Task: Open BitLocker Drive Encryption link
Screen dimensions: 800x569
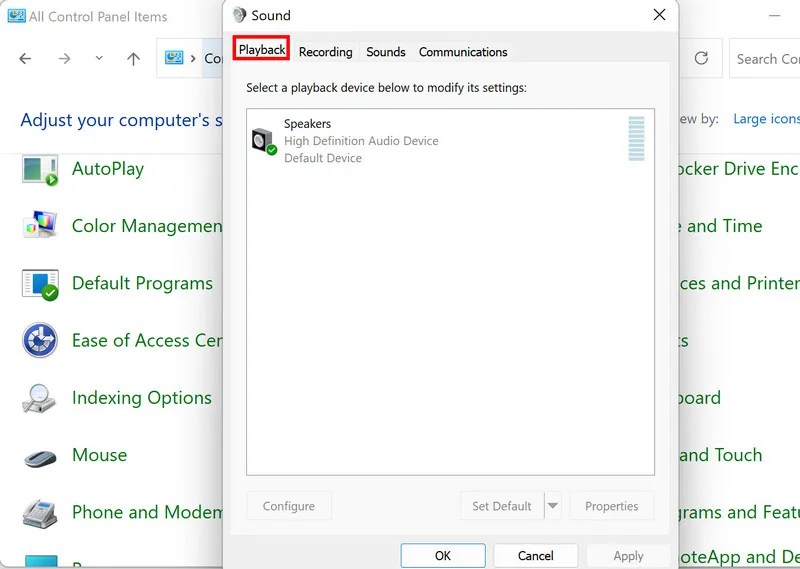Action: pyautogui.click(x=739, y=169)
